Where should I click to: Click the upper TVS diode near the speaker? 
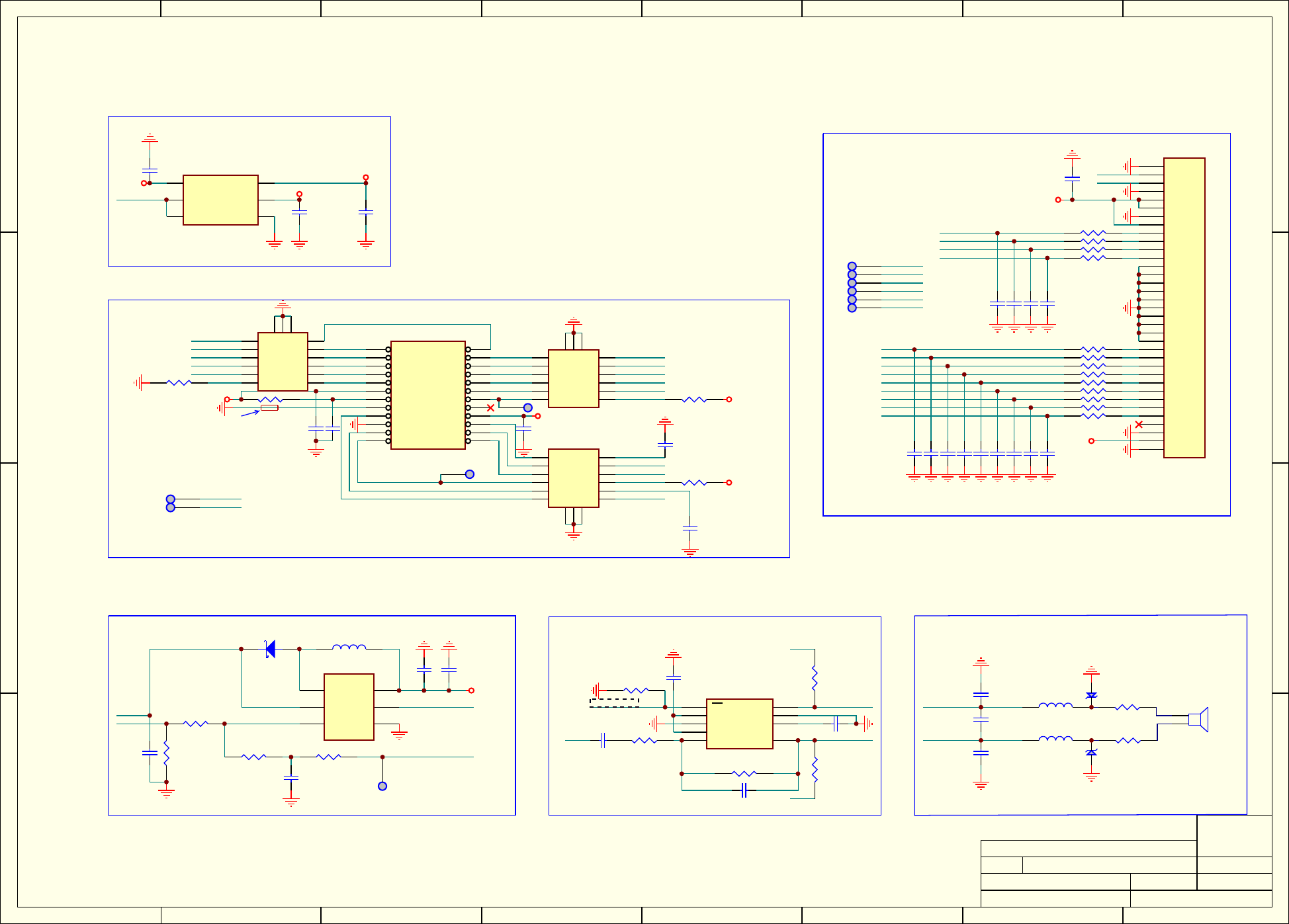(x=1091, y=695)
